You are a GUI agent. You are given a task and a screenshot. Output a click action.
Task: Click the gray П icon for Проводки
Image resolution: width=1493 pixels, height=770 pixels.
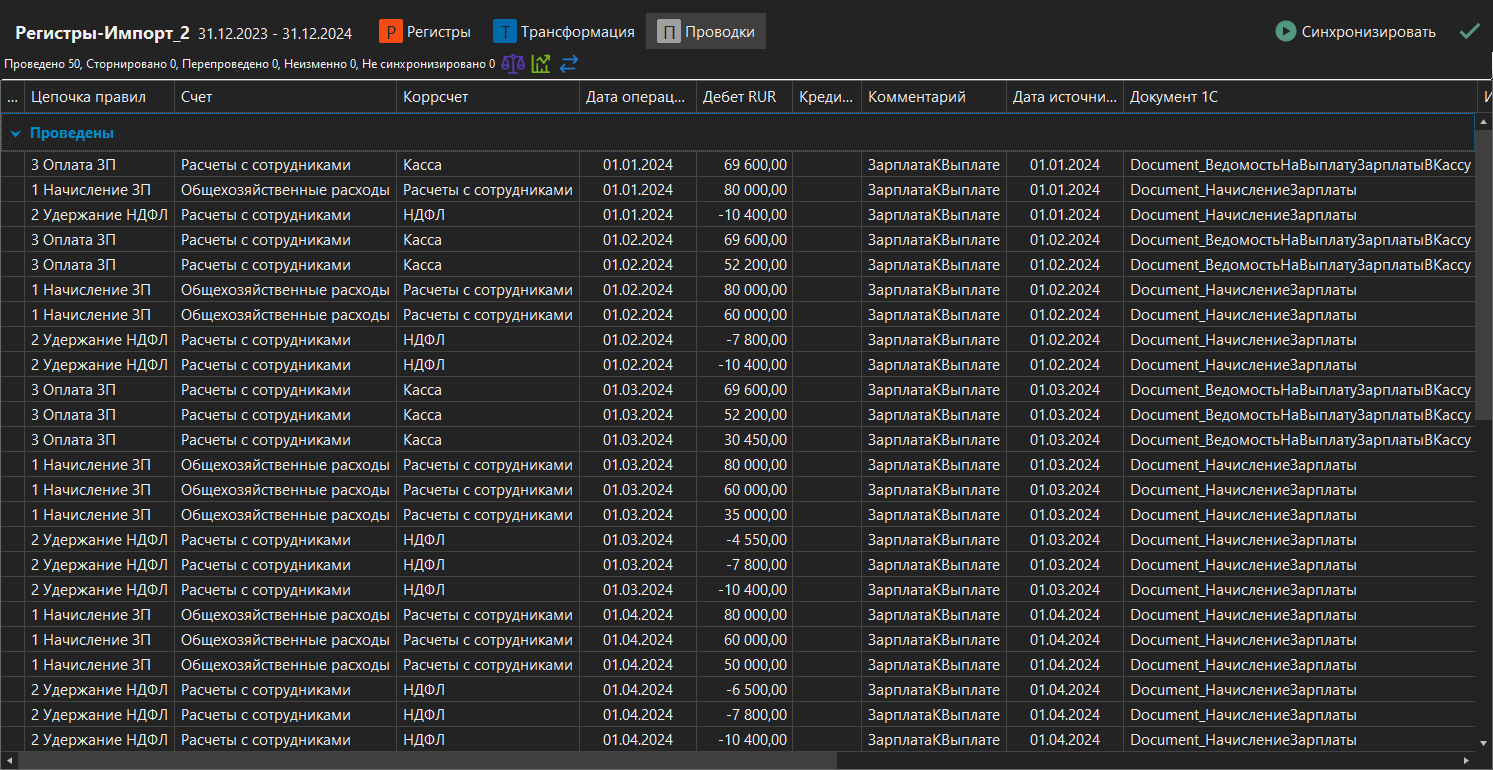coord(669,32)
